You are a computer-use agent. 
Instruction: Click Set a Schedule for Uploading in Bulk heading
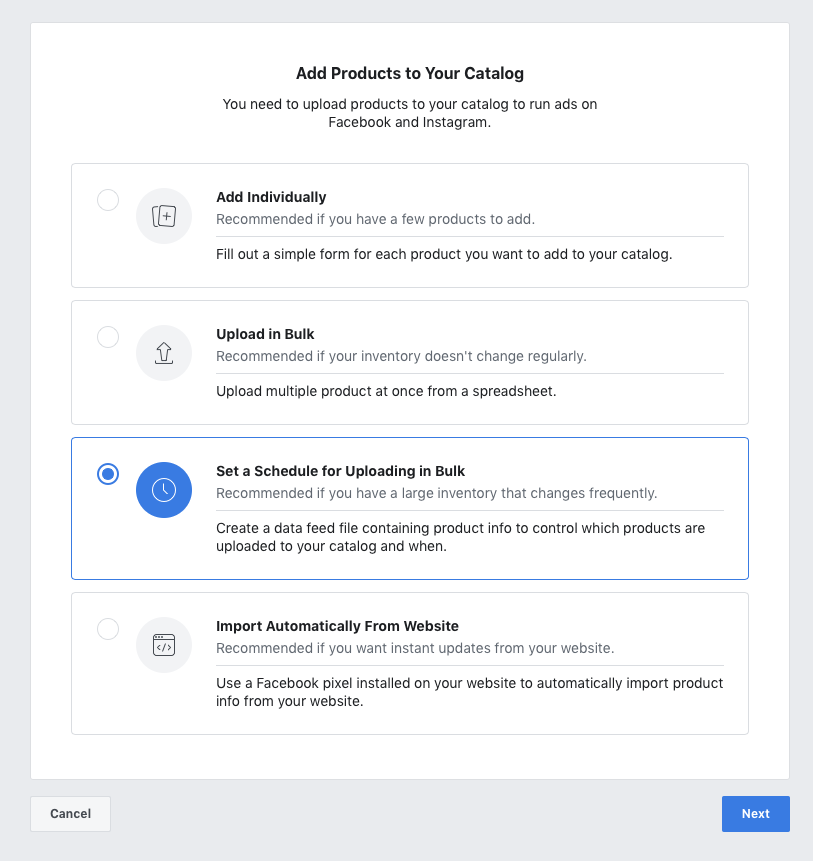click(x=340, y=471)
